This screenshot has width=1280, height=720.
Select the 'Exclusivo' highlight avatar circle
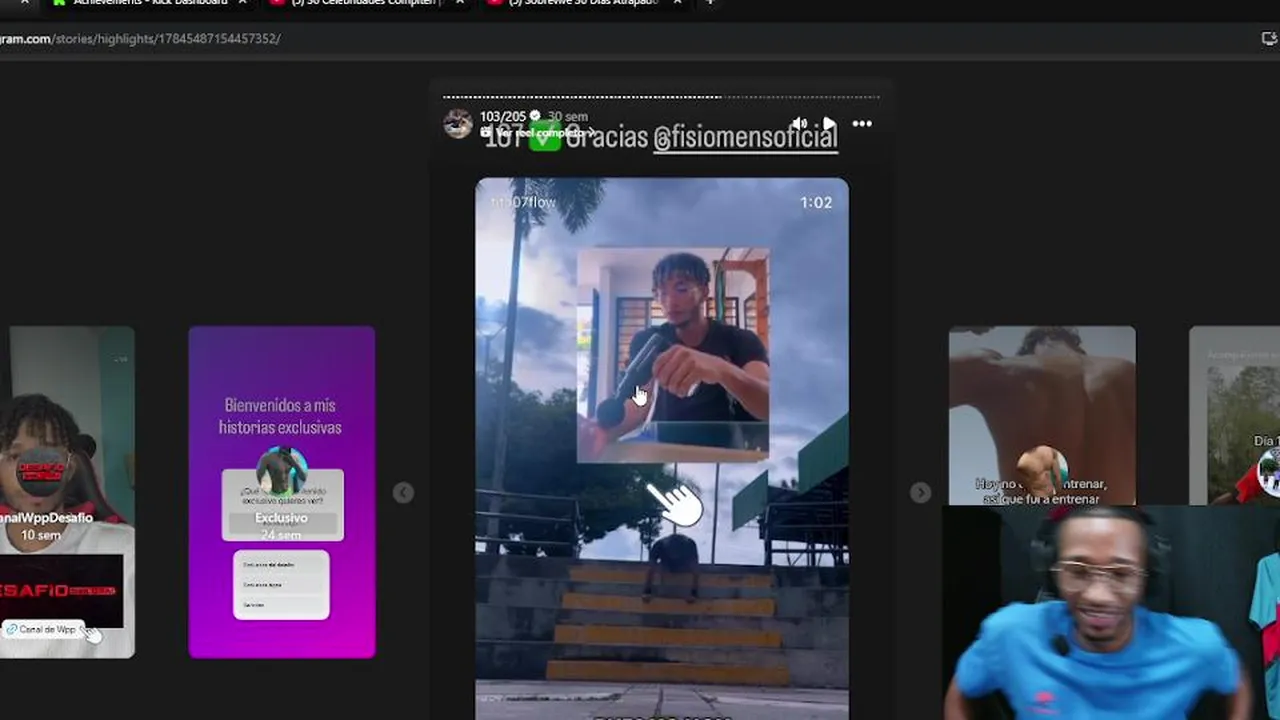point(281,470)
